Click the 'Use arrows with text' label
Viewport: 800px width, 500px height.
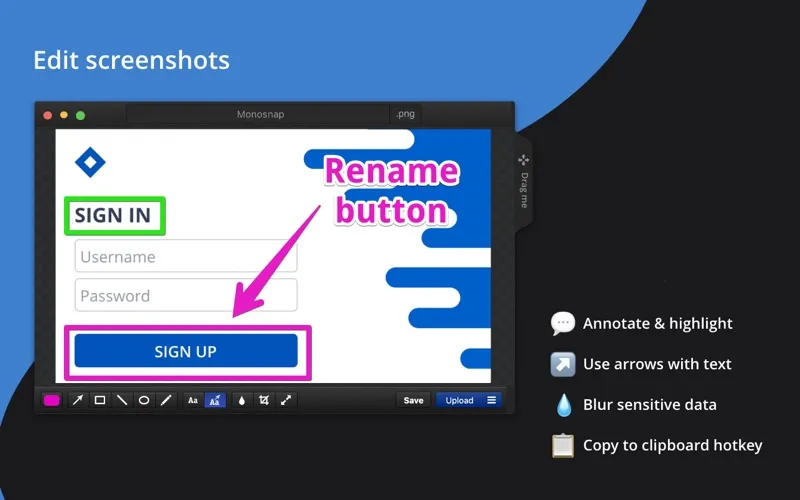pyautogui.click(x=657, y=364)
